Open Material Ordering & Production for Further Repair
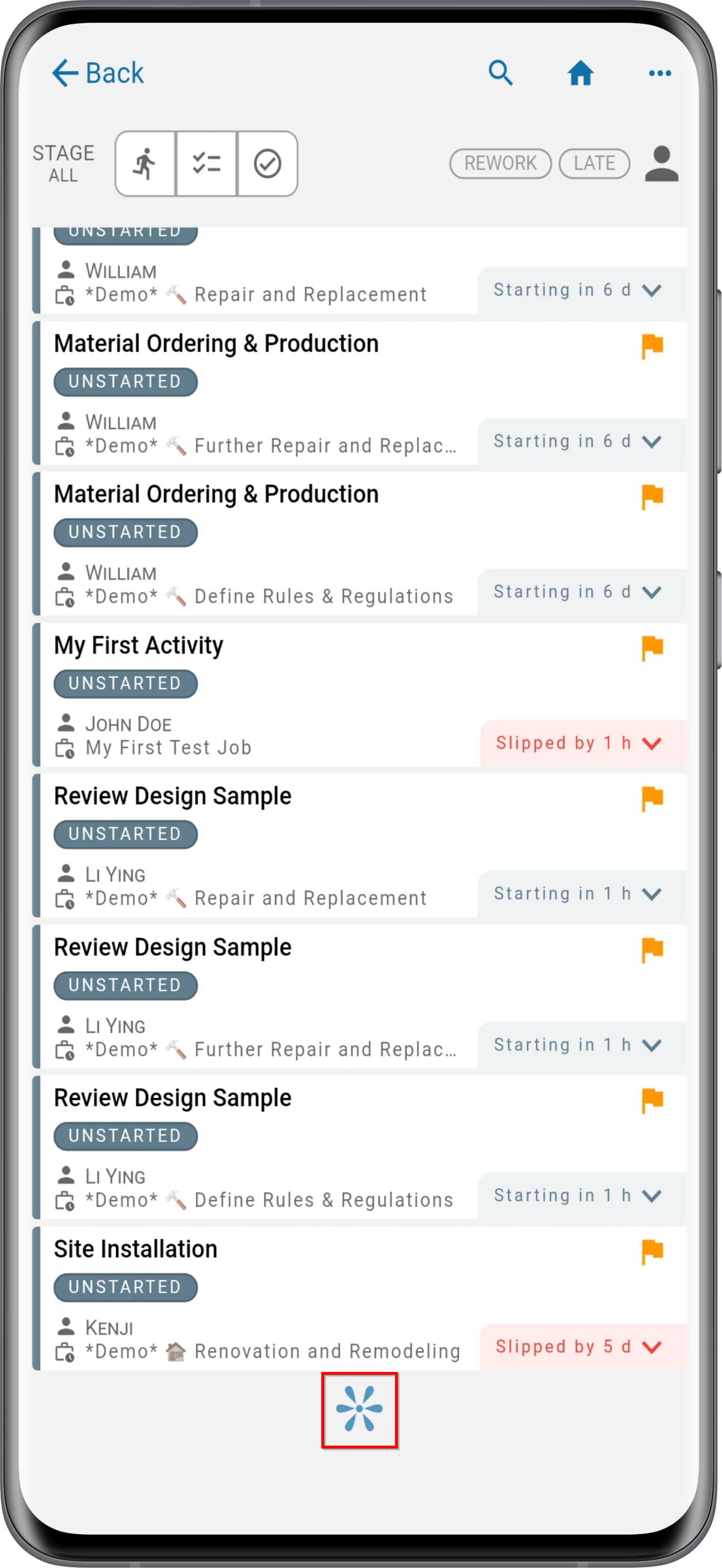 pos(216,344)
